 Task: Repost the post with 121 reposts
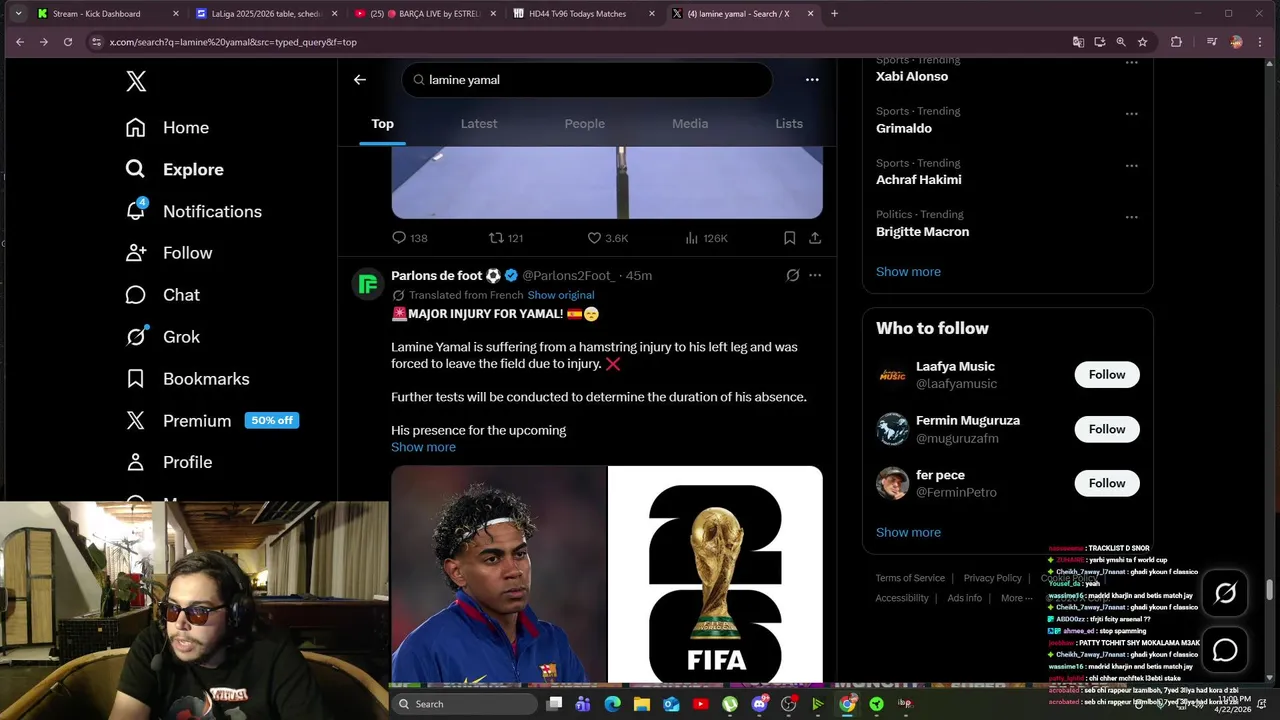click(505, 238)
